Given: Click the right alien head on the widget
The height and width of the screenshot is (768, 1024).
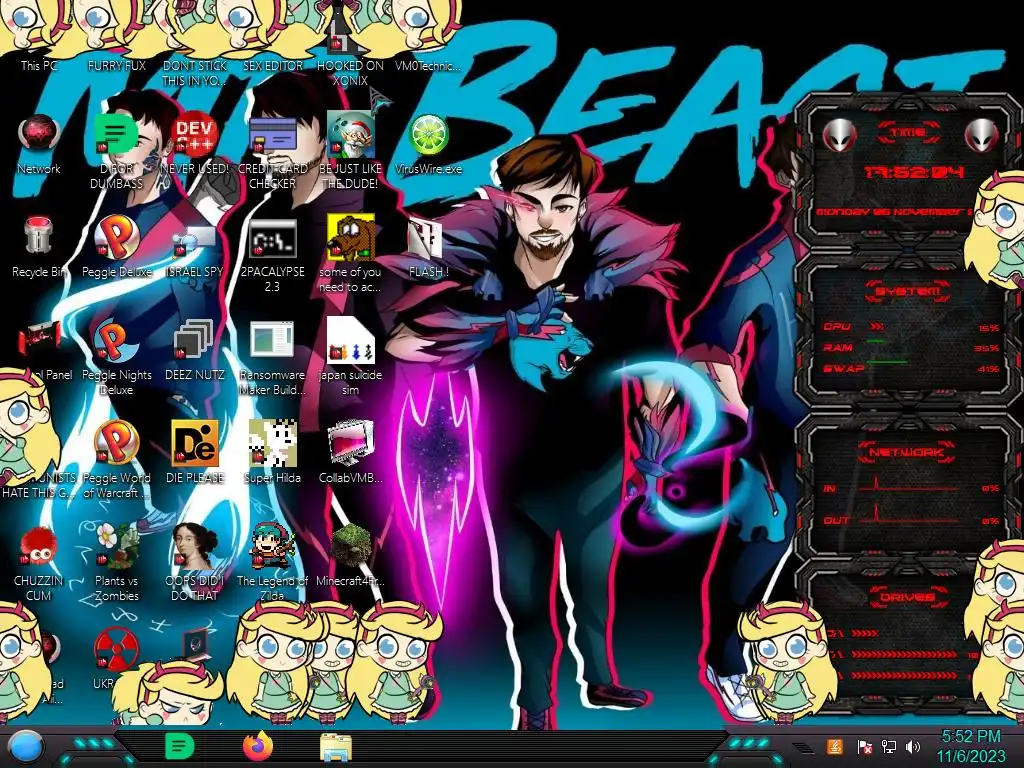Looking at the screenshot, I should point(981,136).
